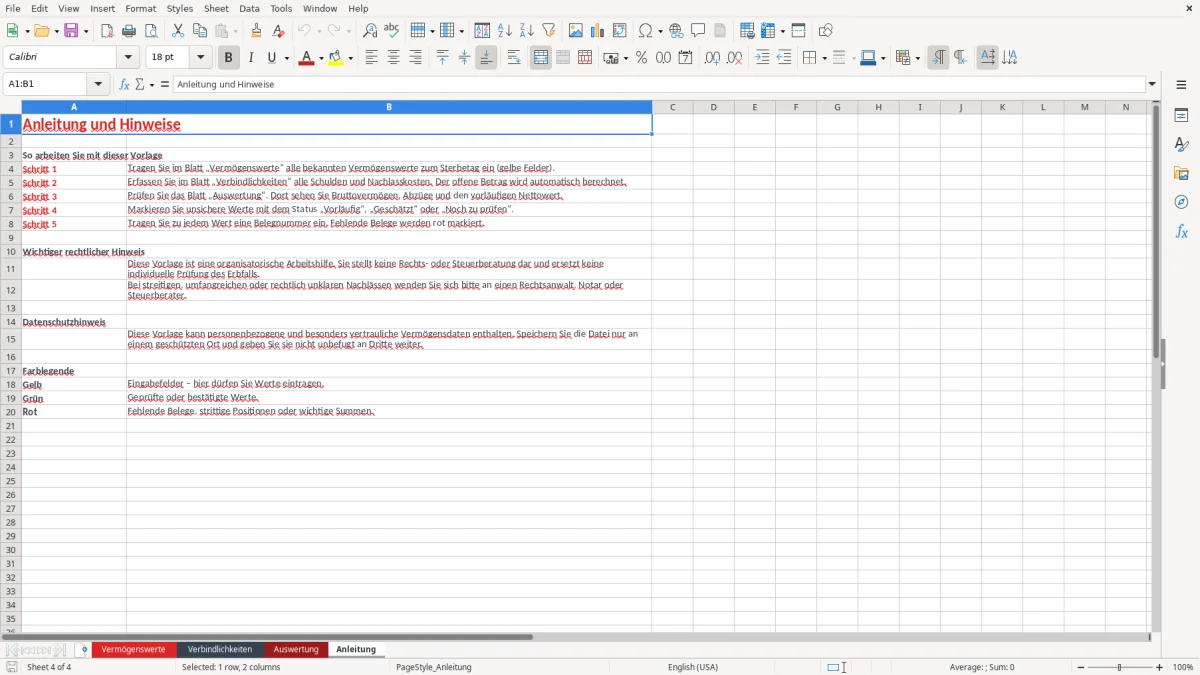The height and width of the screenshot is (675, 1200).
Task: Open the font color dropdown arrow
Action: pyautogui.click(x=320, y=58)
